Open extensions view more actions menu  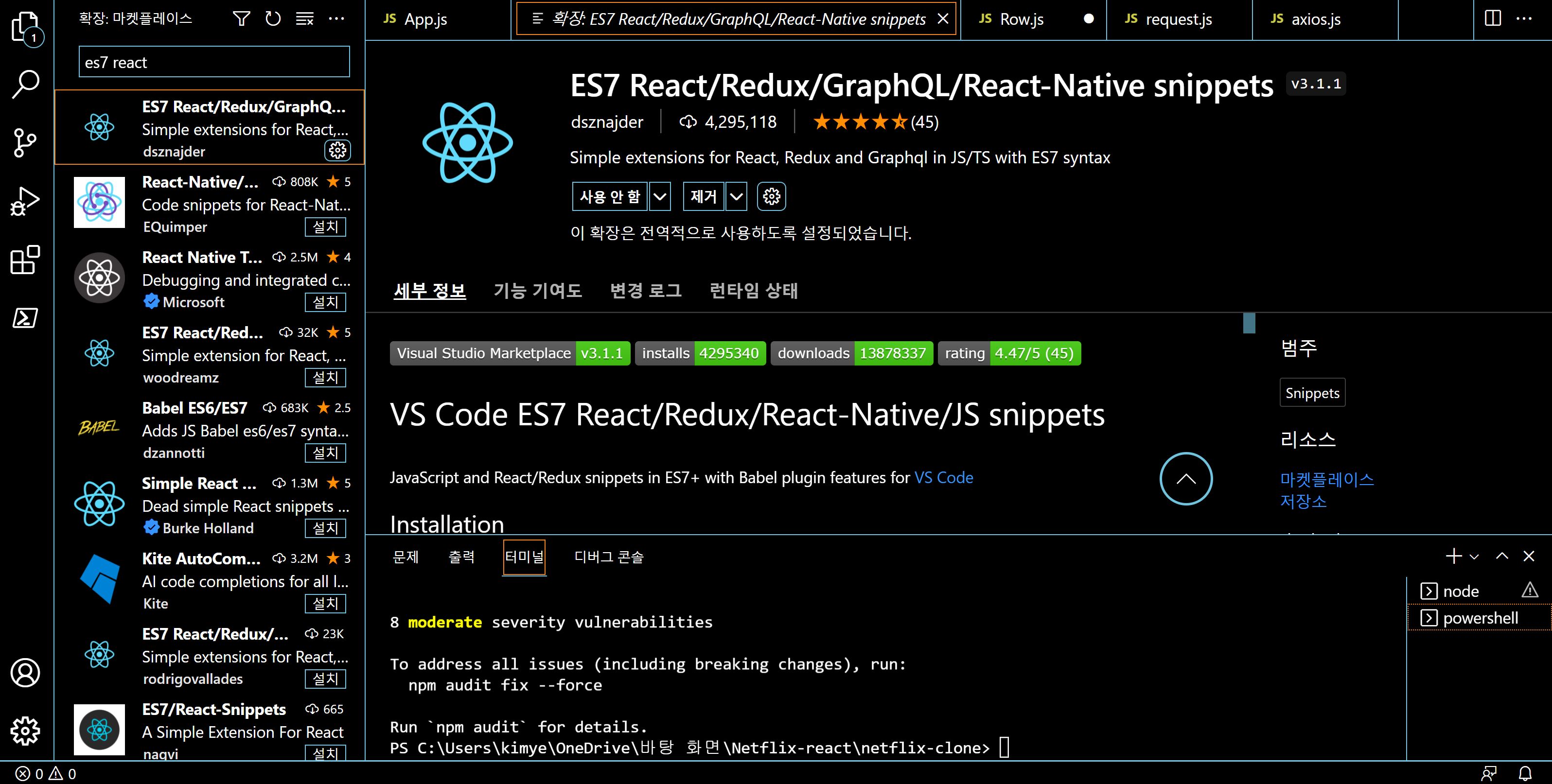(336, 18)
